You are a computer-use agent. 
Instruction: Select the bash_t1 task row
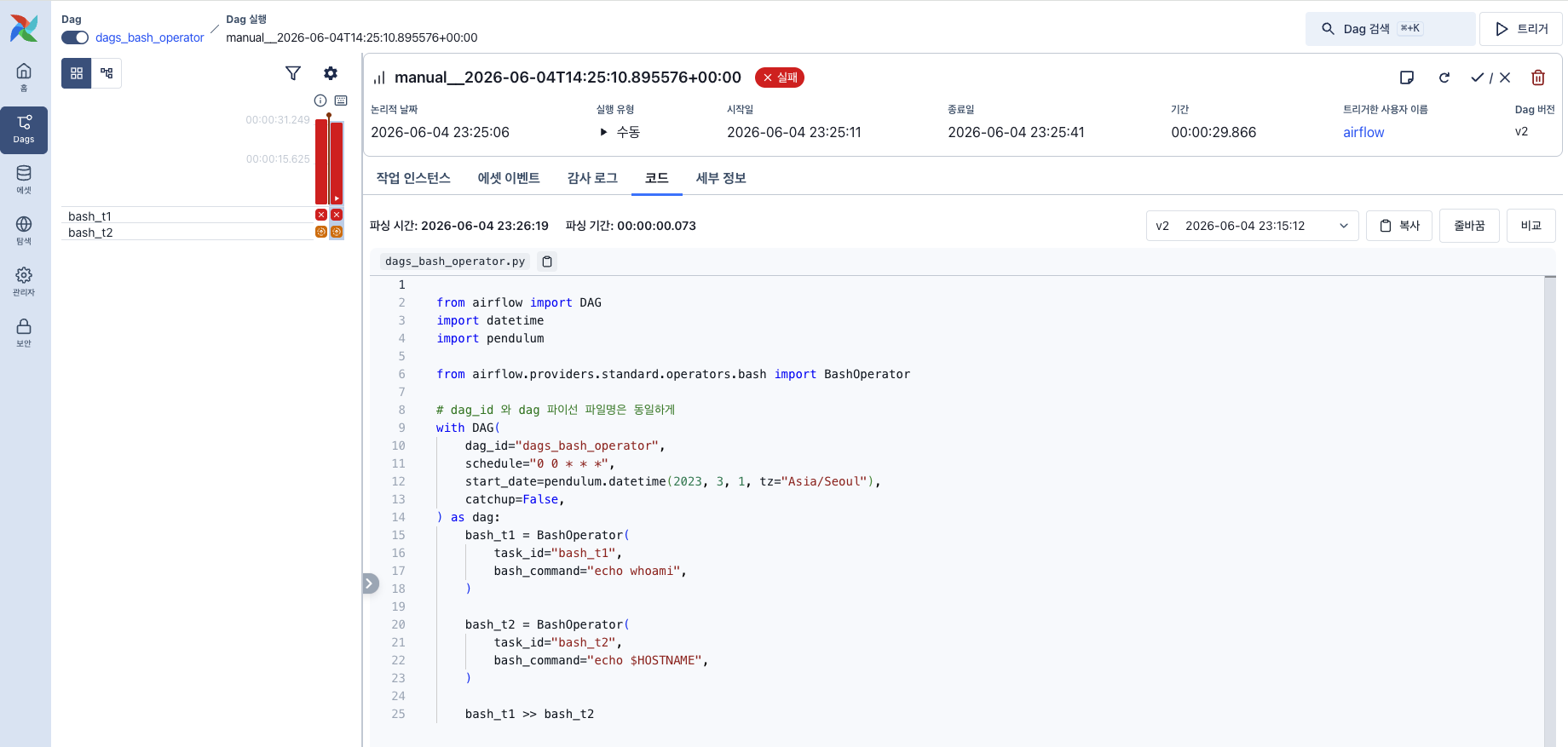(x=187, y=215)
